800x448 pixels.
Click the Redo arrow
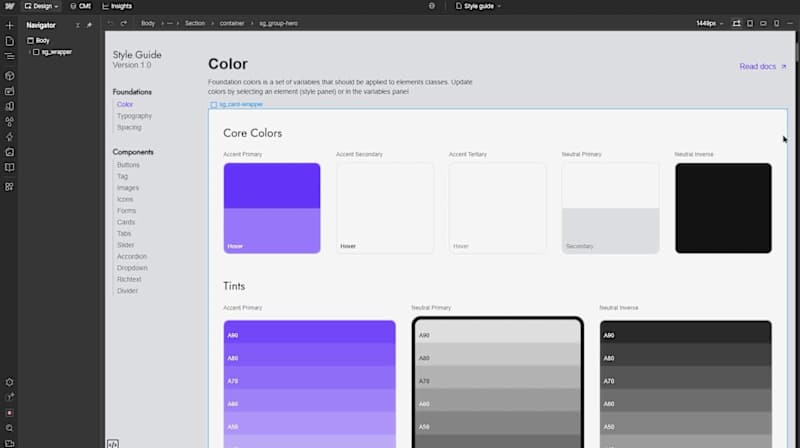pos(123,23)
